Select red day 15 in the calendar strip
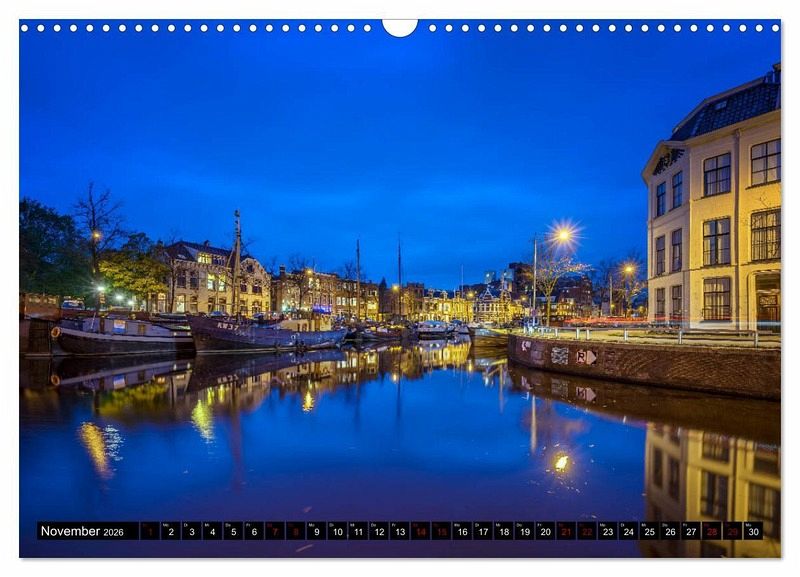 442,531
